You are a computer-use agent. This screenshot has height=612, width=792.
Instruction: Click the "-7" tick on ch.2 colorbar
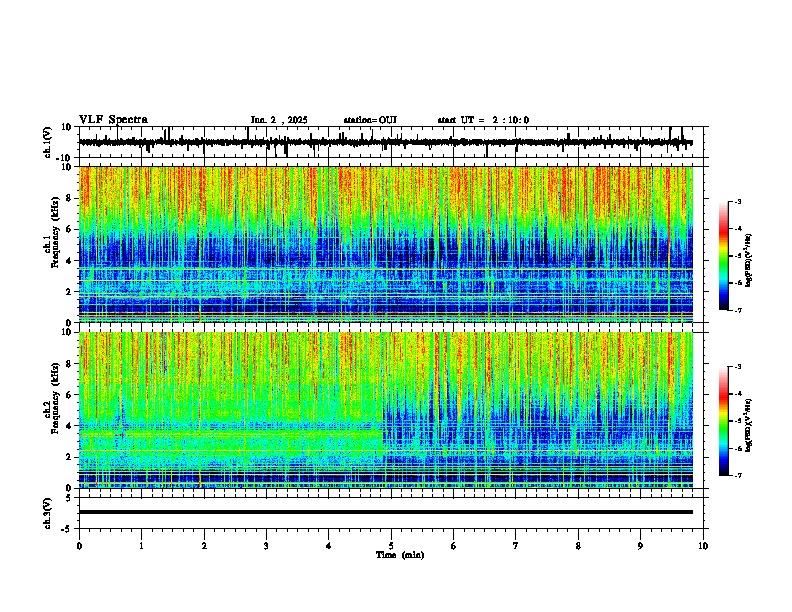(x=738, y=475)
